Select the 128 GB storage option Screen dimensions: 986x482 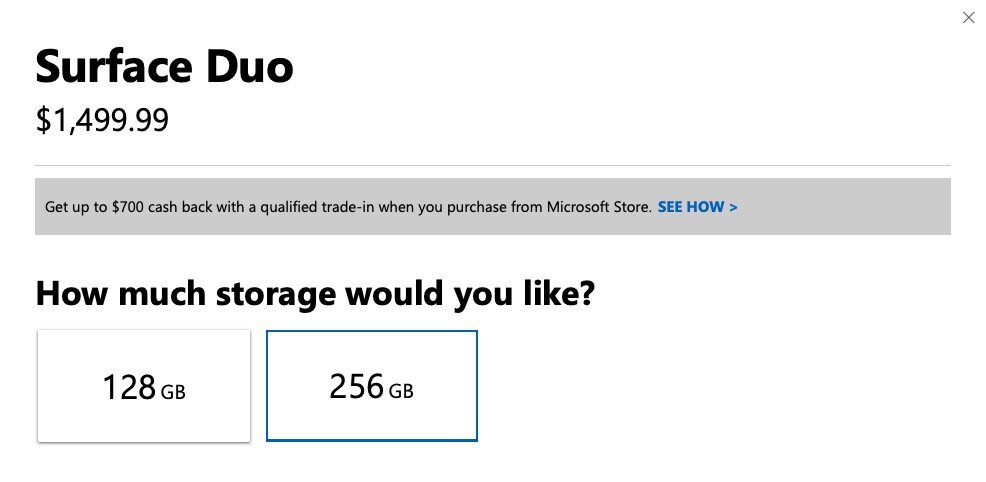click(x=144, y=386)
